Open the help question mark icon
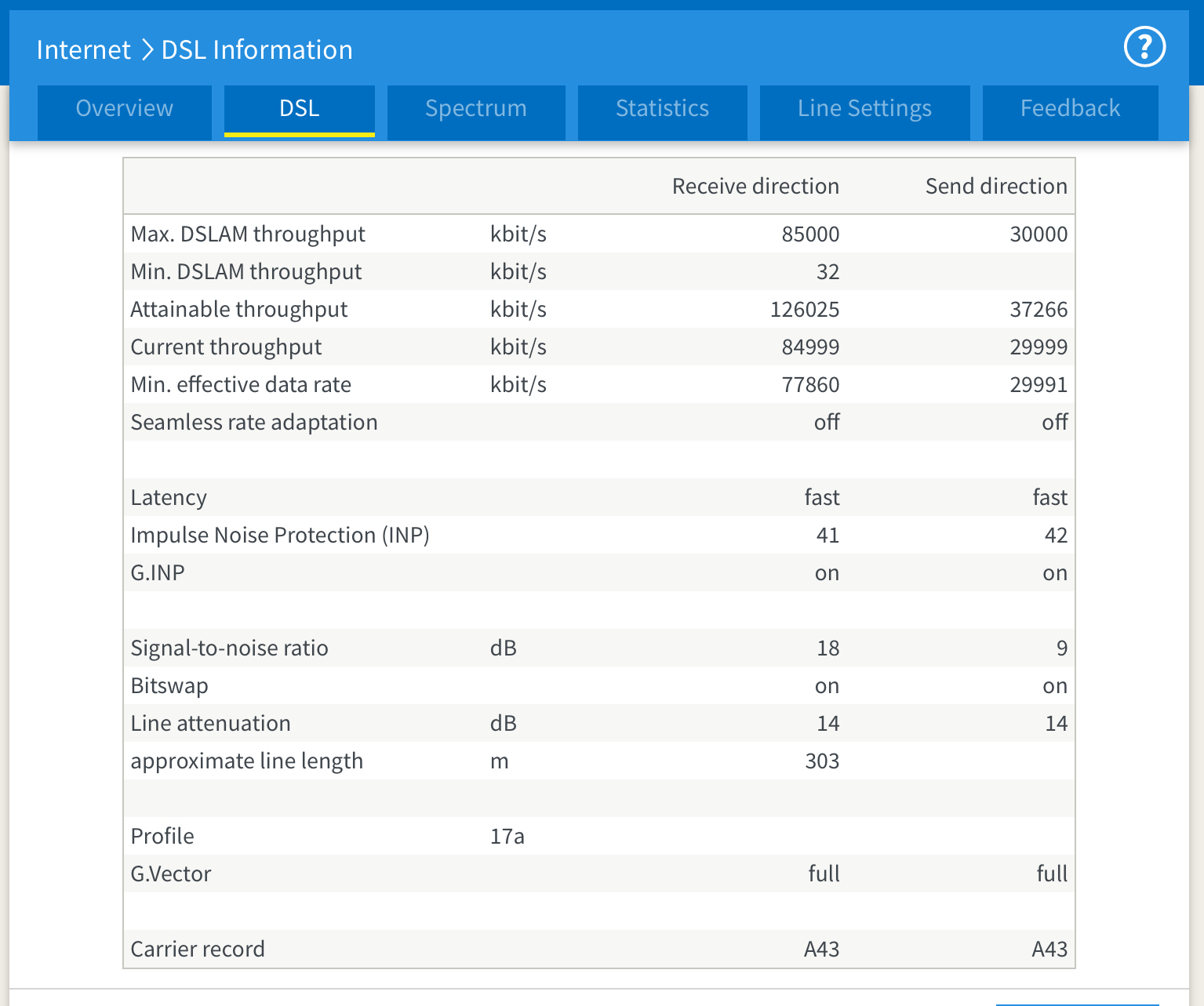 1144,47
